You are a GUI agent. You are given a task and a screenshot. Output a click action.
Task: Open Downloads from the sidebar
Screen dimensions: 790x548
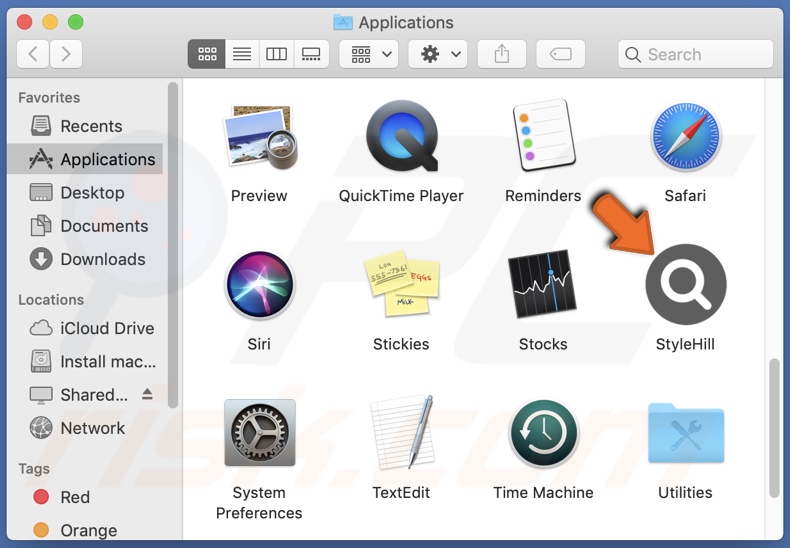[x=86, y=259]
